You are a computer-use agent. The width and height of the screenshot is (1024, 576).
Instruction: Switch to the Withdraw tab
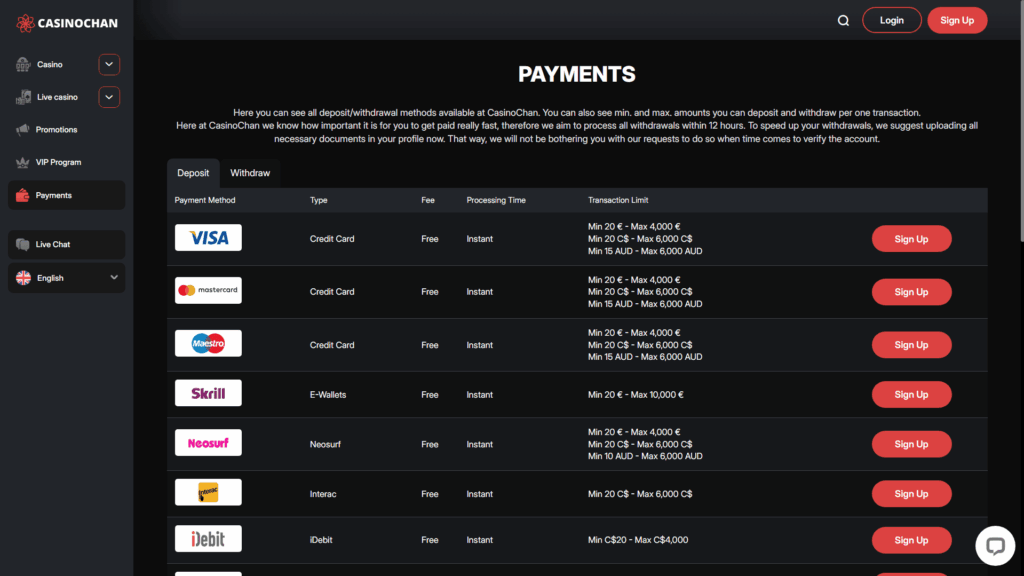pyautogui.click(x=250, y=172)
